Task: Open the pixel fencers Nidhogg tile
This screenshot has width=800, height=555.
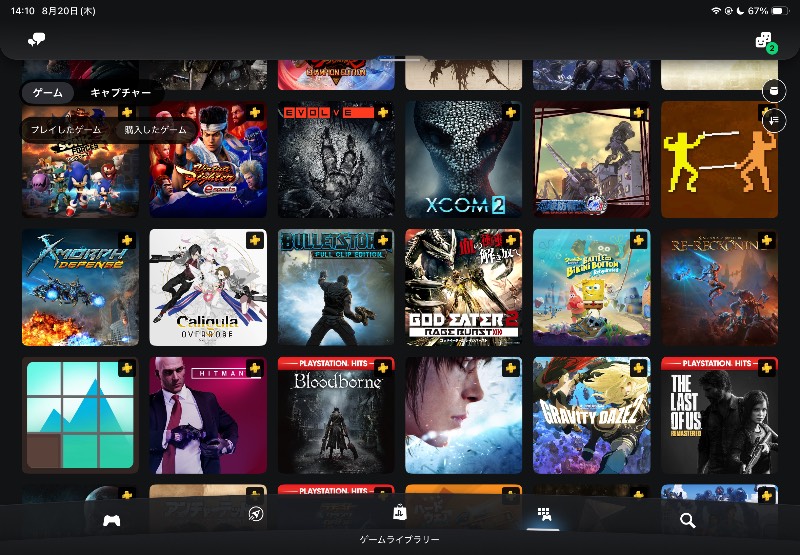Action: point(719,160)
